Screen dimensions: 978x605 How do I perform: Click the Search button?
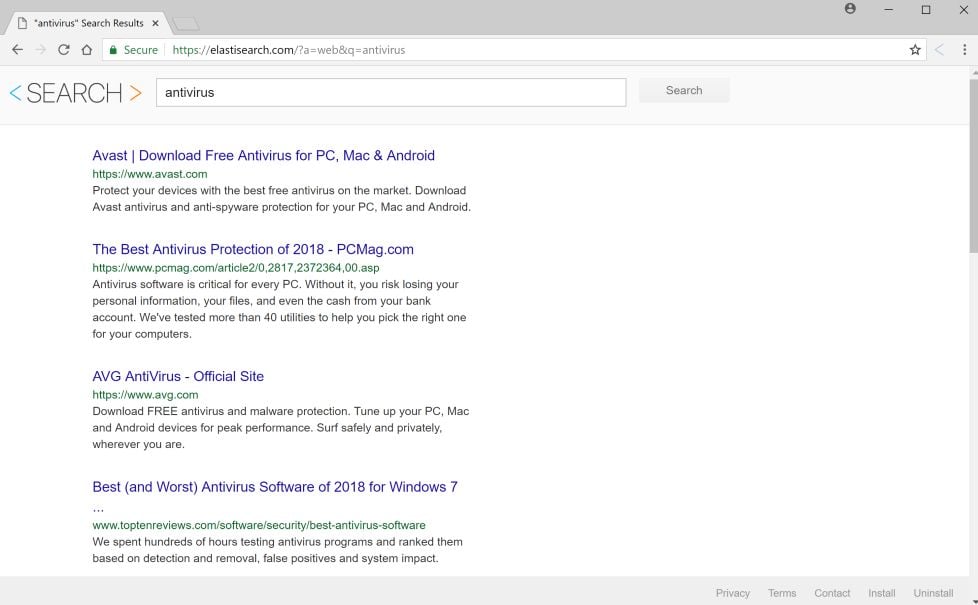coord(684,90)
